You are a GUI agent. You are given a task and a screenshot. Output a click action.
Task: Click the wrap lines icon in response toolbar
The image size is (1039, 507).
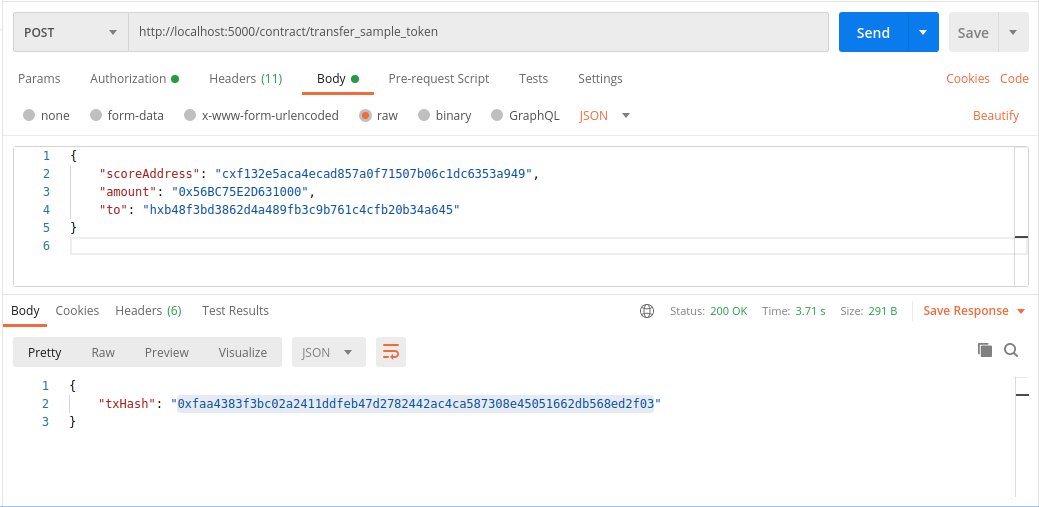pyautogui.click(x=391, y=352)
